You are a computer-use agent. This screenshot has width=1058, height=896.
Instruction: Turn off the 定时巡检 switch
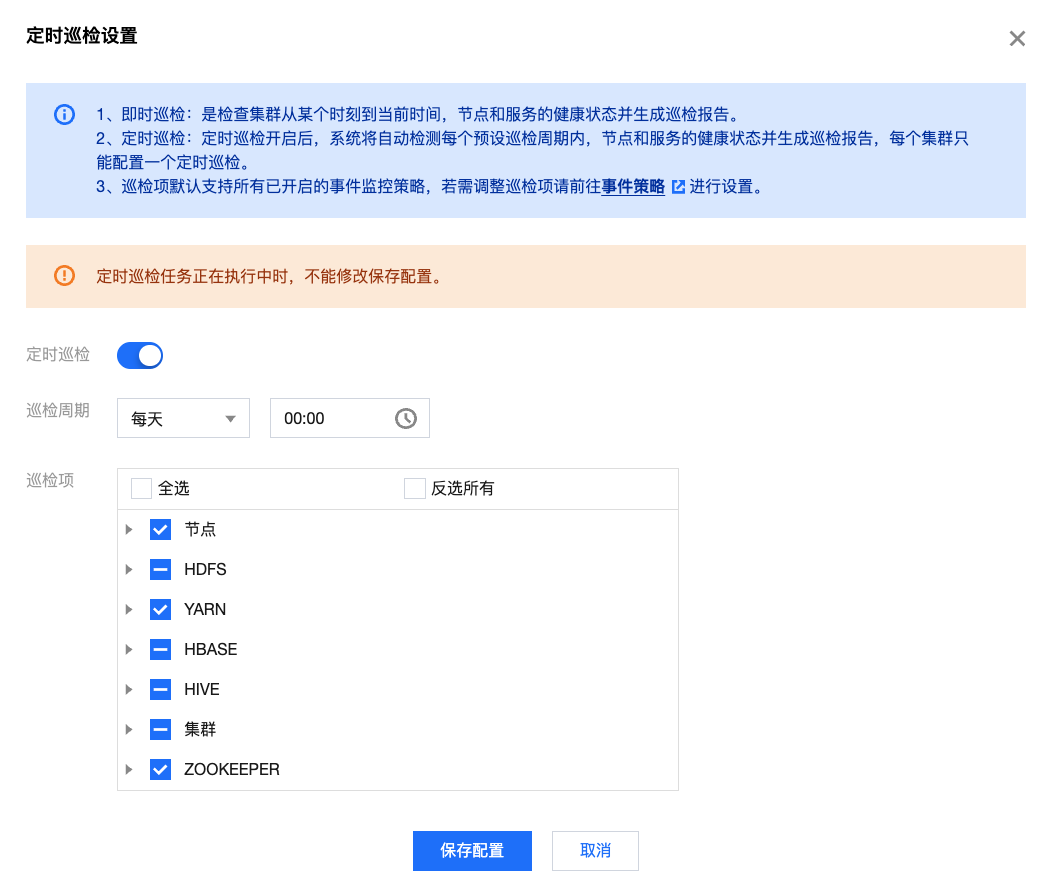(x=140, y=355)
